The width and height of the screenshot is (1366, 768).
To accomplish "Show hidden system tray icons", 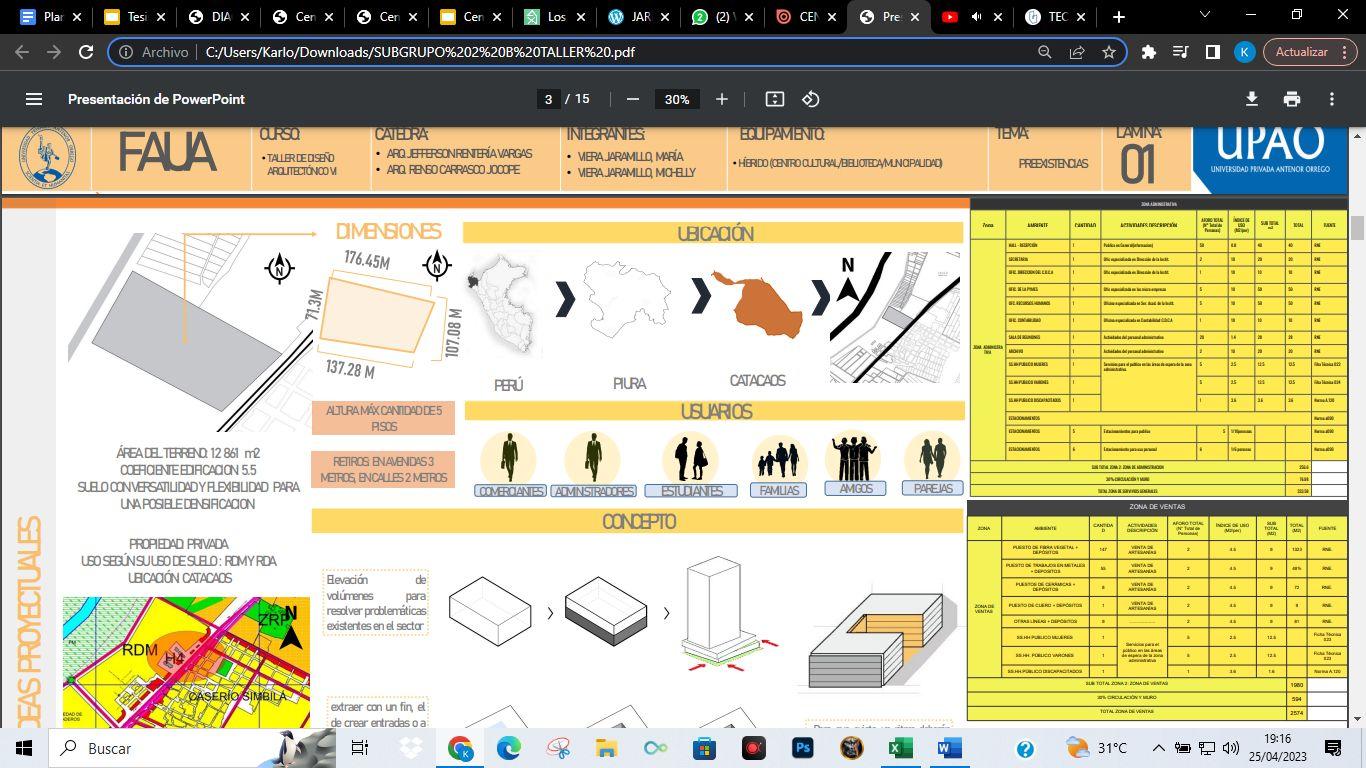I will tap(1158, 748).
